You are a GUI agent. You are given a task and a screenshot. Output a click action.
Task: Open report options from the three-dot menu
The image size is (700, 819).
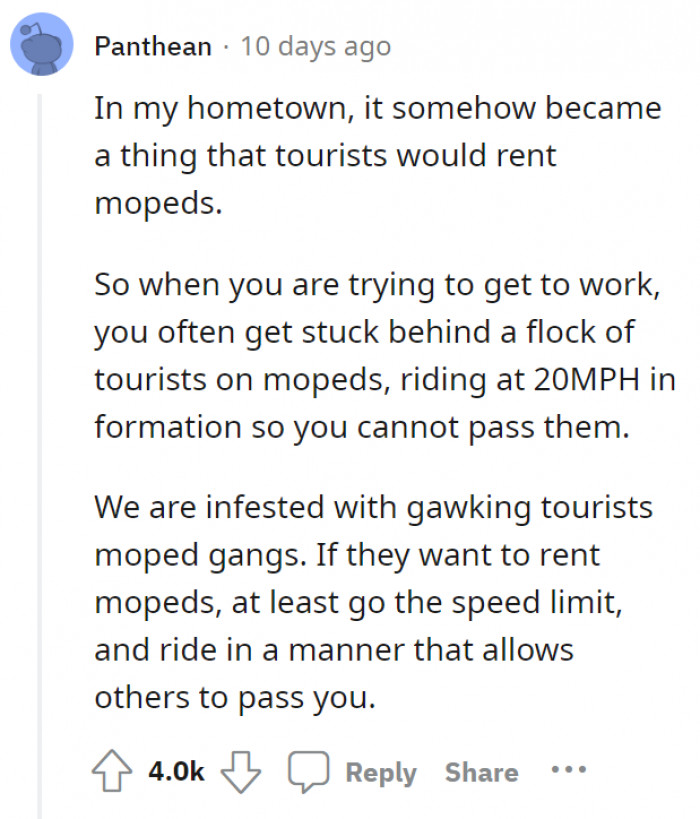(x=567, y=770)
